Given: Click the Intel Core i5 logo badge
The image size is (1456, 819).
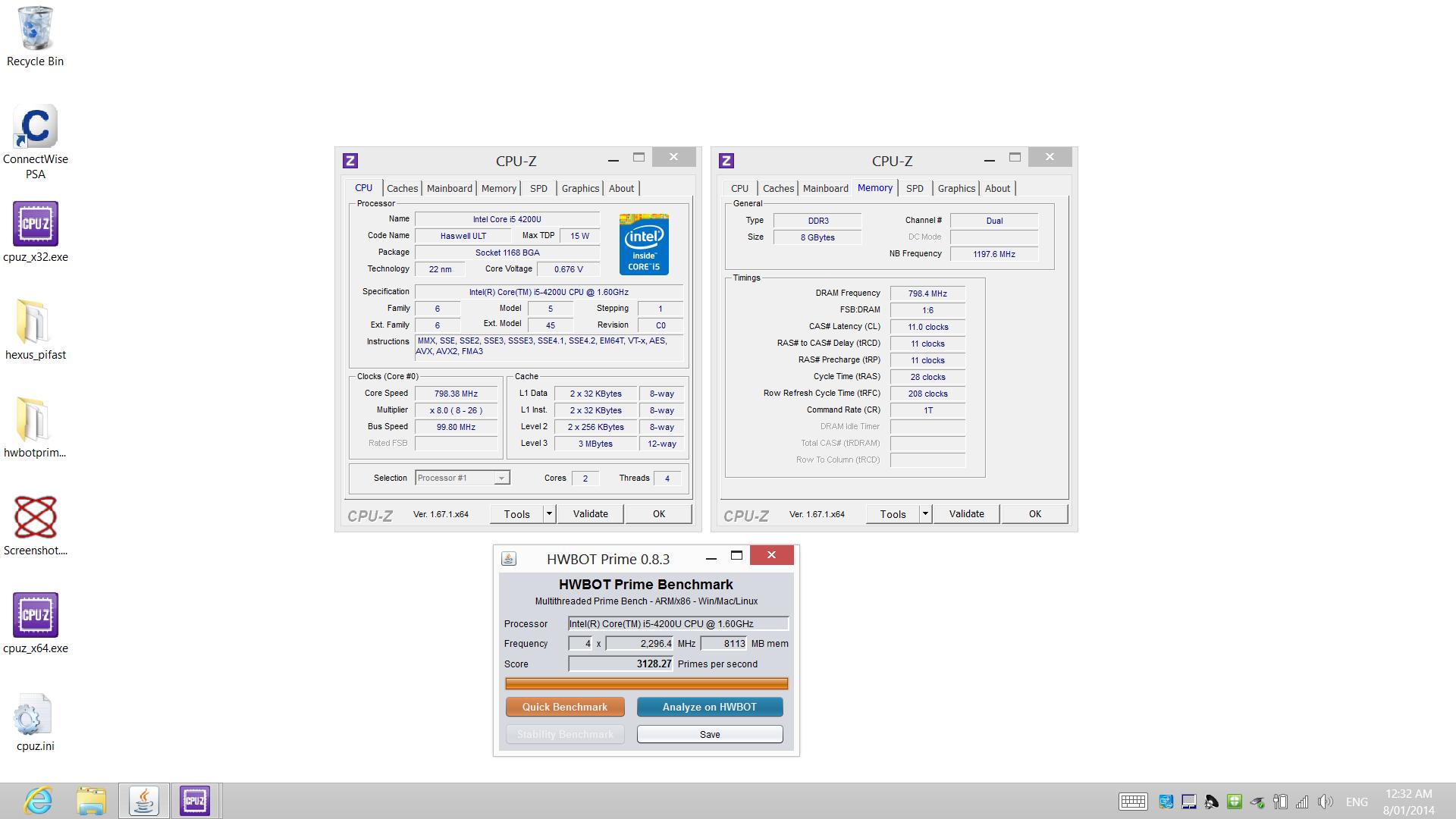Looking at the screenshot, I should coord(644,244).
